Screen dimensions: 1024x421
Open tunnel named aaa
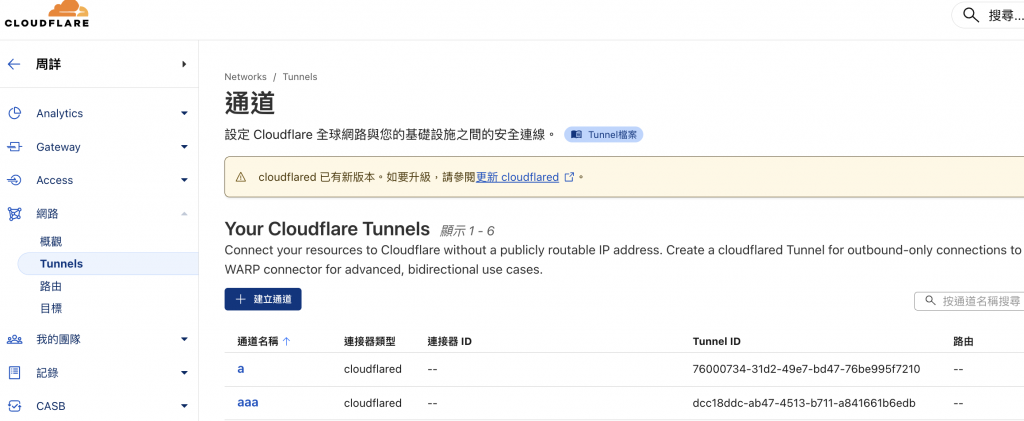(248, 403)
